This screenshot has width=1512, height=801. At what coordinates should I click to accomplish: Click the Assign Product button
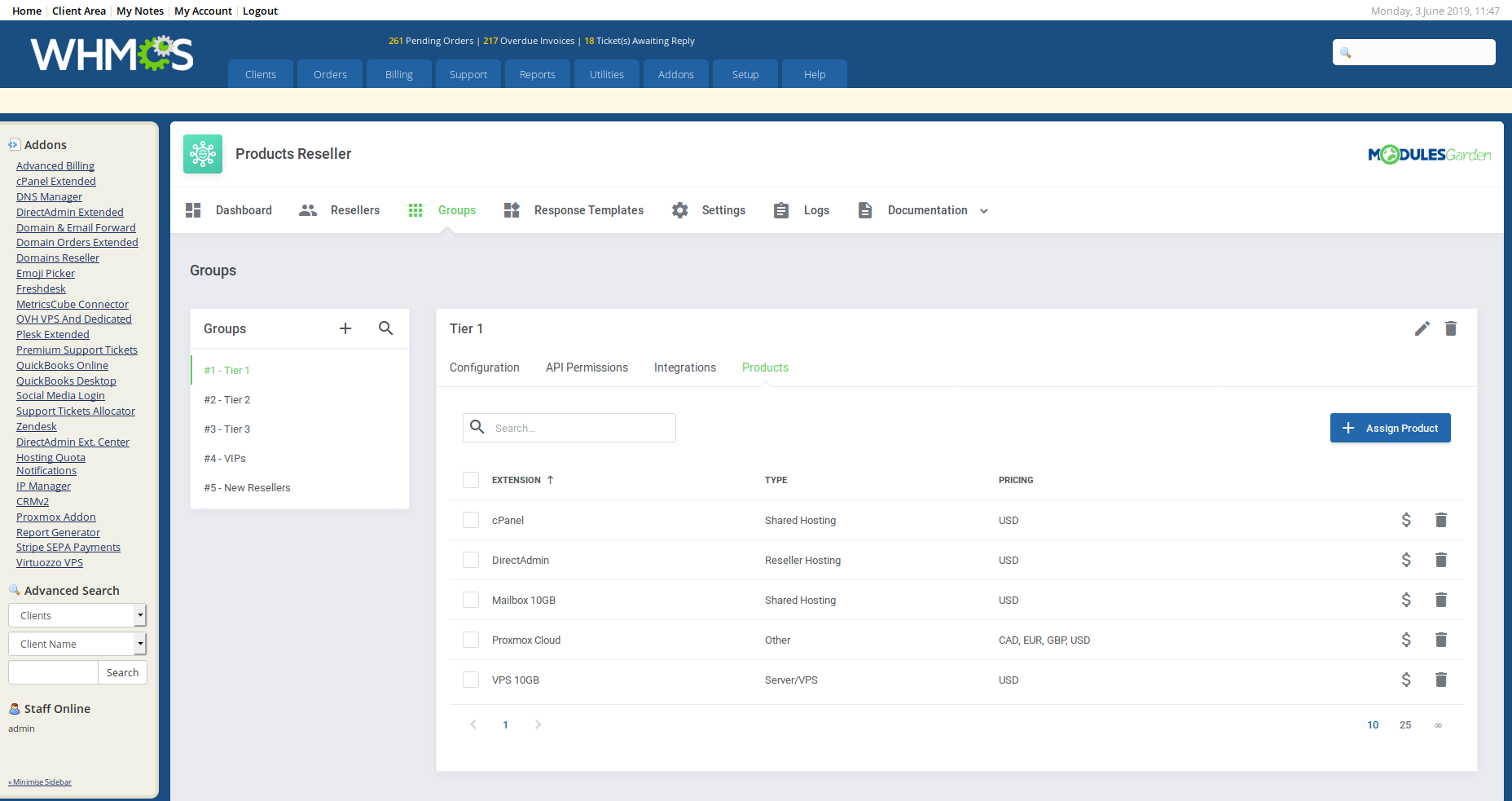click(x=1391, y=428)
